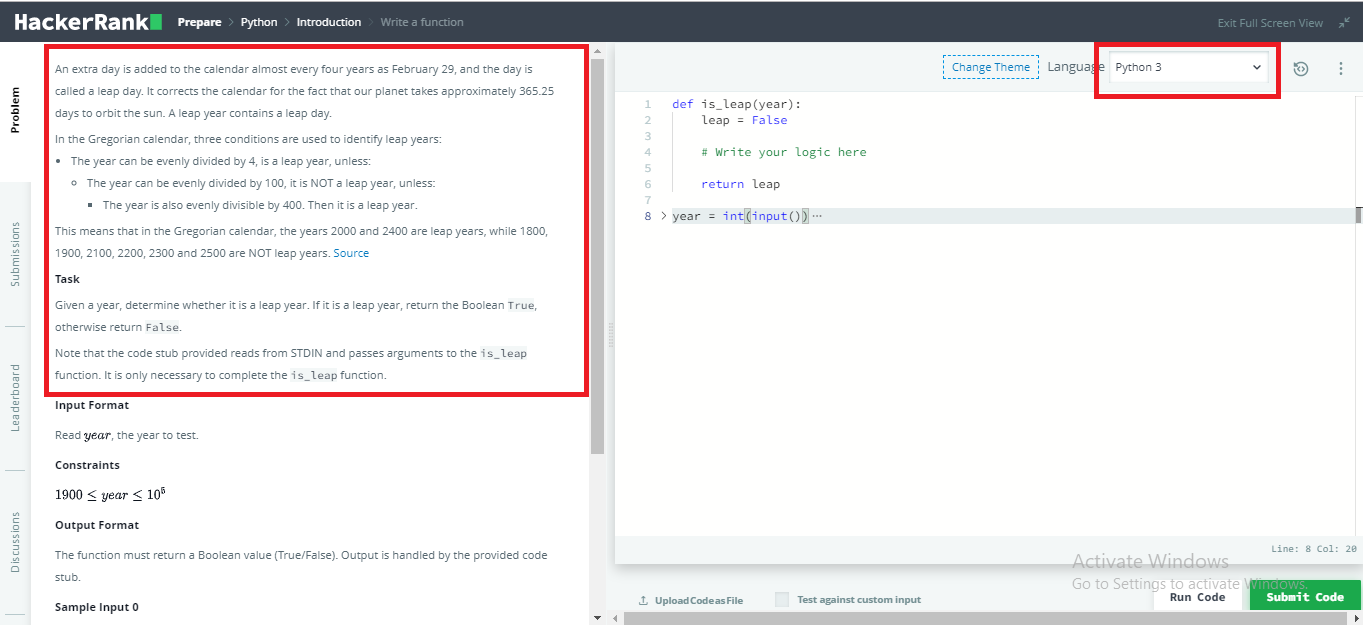Click the scroll down arrow in problem pane
This screenshot has height=625, width=1363.
(598, 617)
